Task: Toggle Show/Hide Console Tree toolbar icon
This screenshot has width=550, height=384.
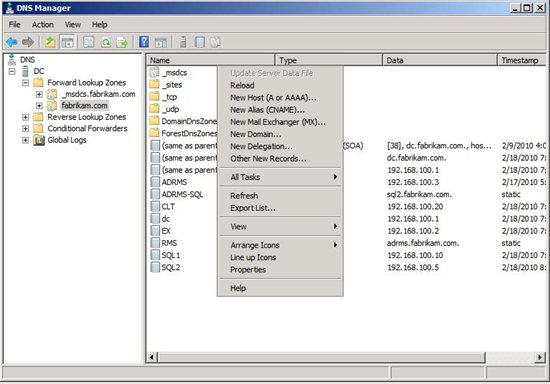Action: coord(67,42)
